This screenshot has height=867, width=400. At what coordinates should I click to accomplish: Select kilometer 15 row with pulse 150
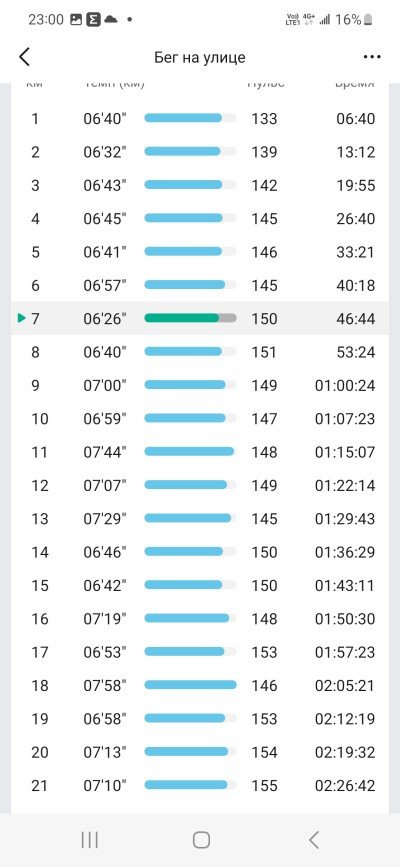[200, 585]
